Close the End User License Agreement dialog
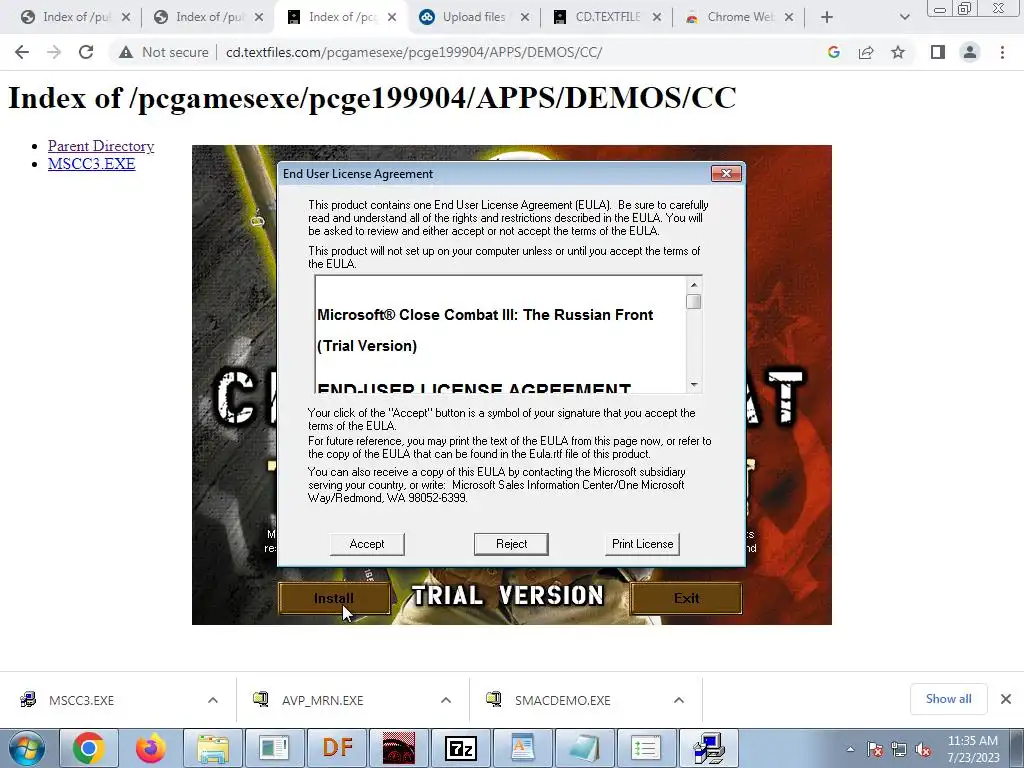Screen dimensions: 1024x768 [726, 174]
